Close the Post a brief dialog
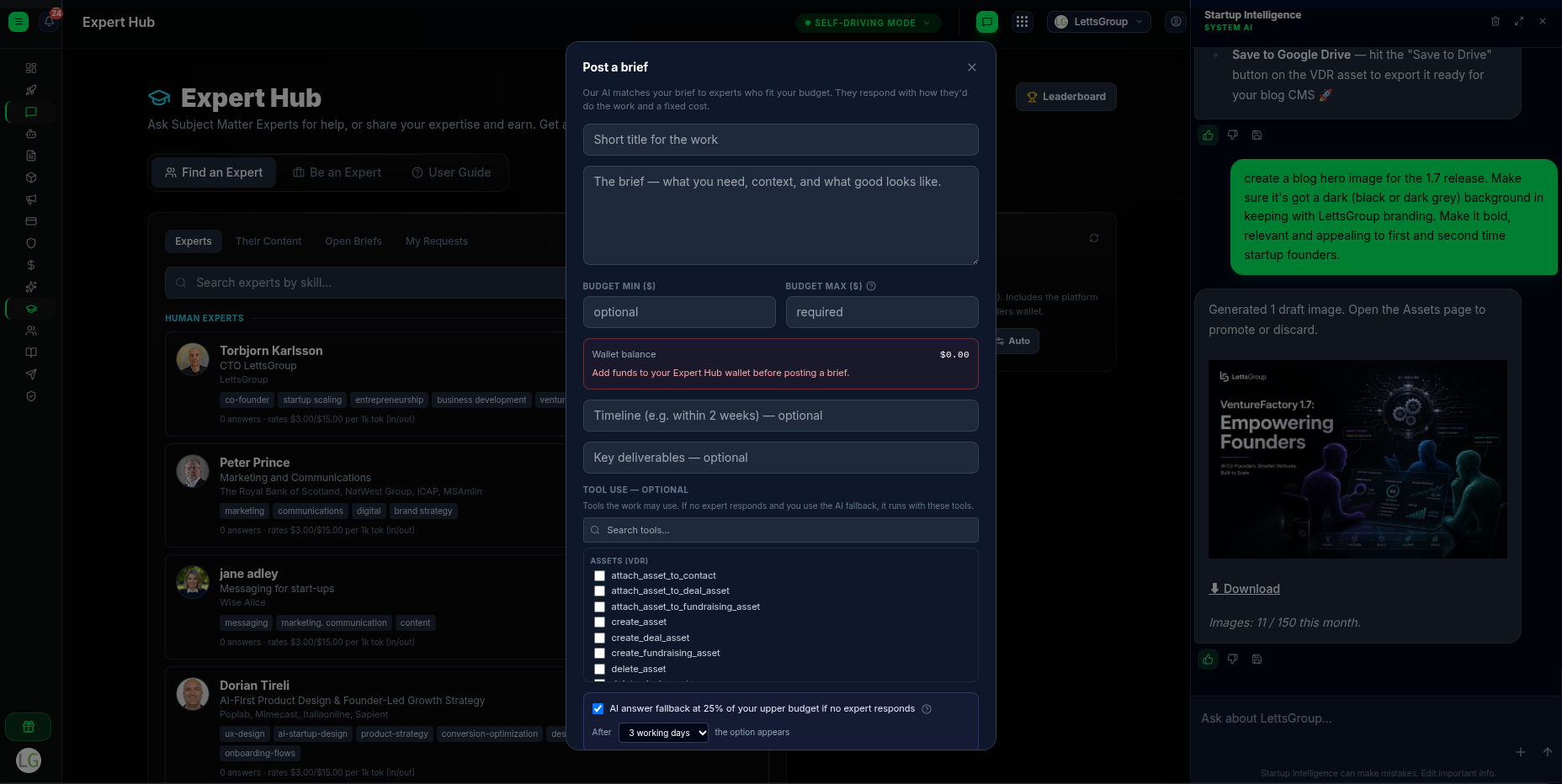The height and width of the screenshot is (784, 1562). click(972, 67)
